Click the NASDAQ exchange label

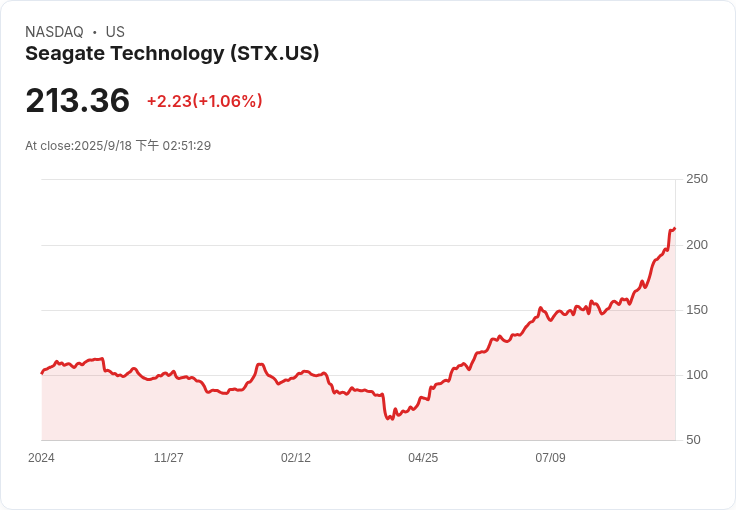point(54,32)
